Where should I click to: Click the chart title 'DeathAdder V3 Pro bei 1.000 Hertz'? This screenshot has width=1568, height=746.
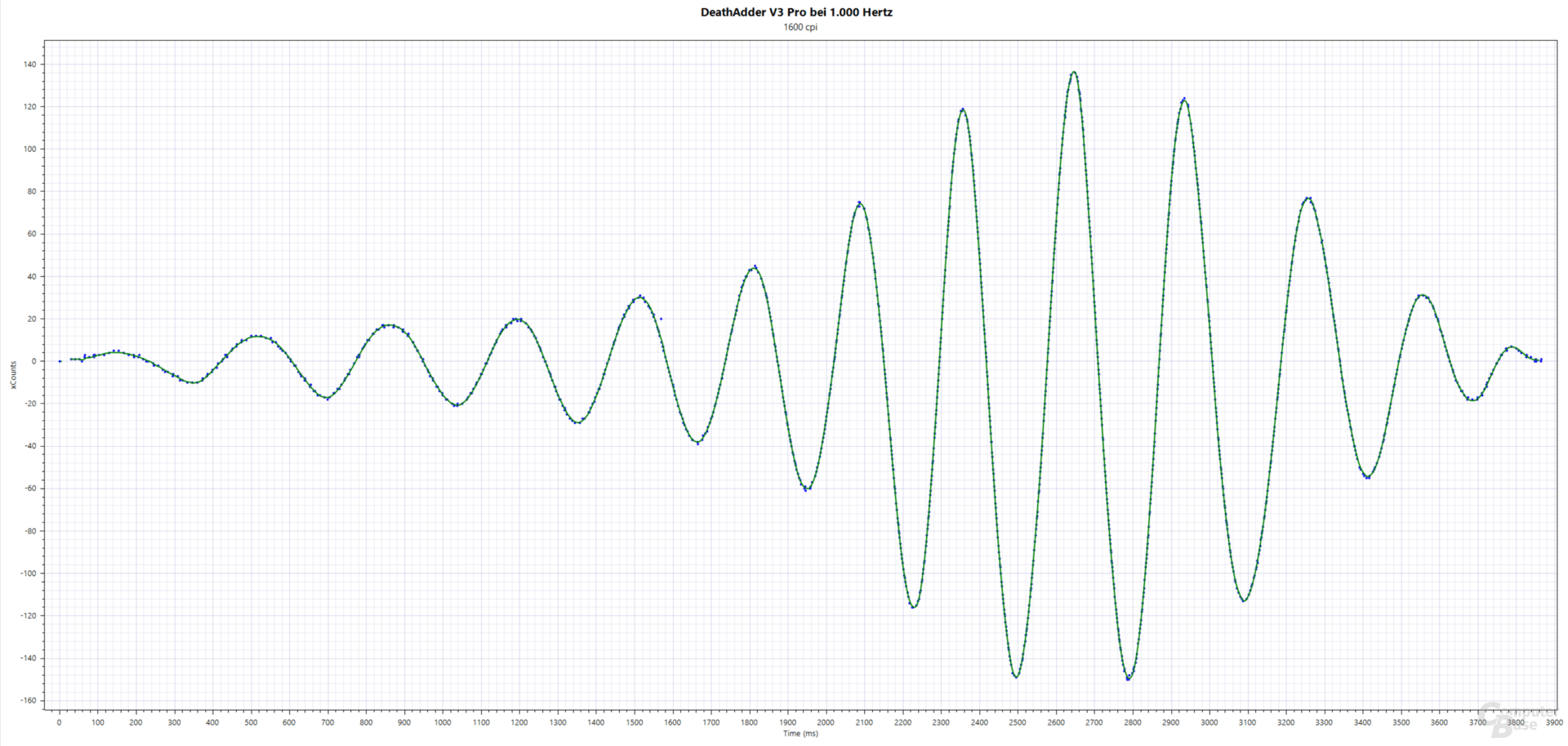(796, 12)
